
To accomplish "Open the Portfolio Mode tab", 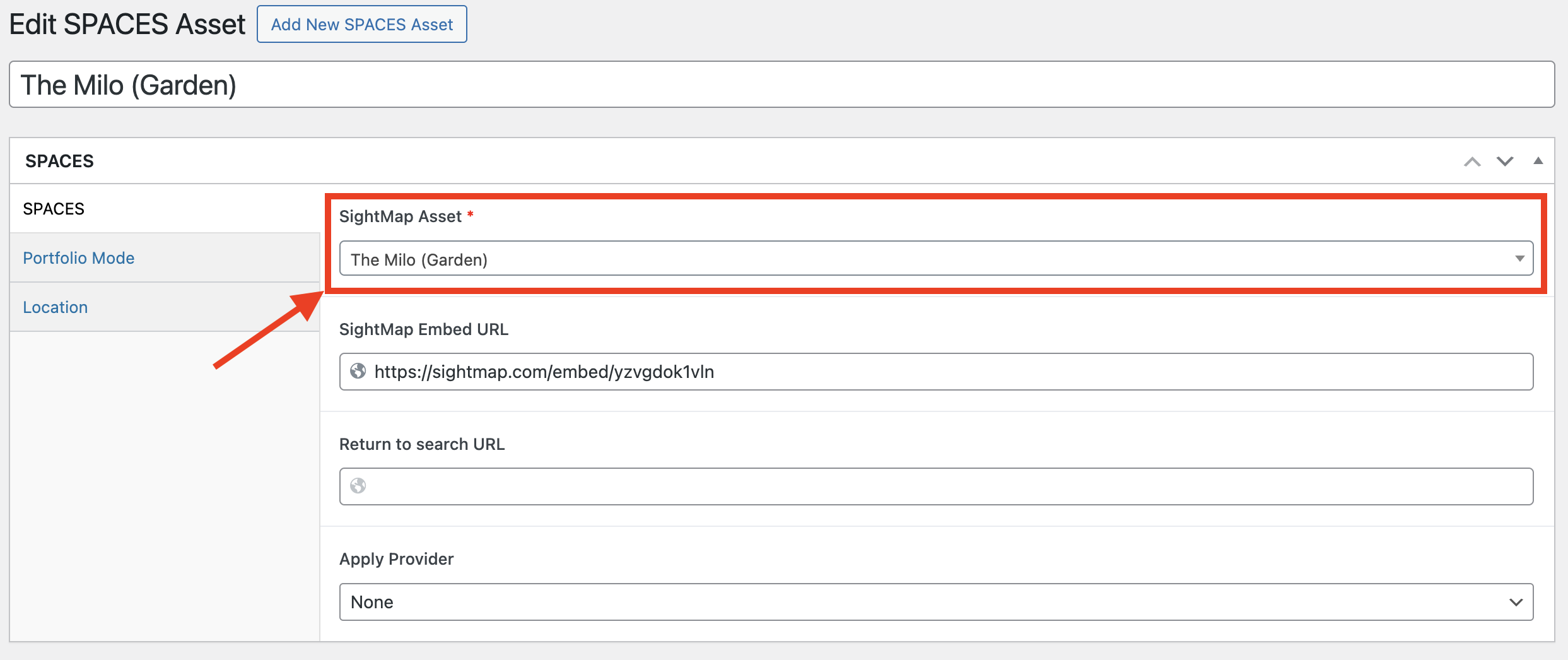I will pyautogui.click(x=165, y=258).
